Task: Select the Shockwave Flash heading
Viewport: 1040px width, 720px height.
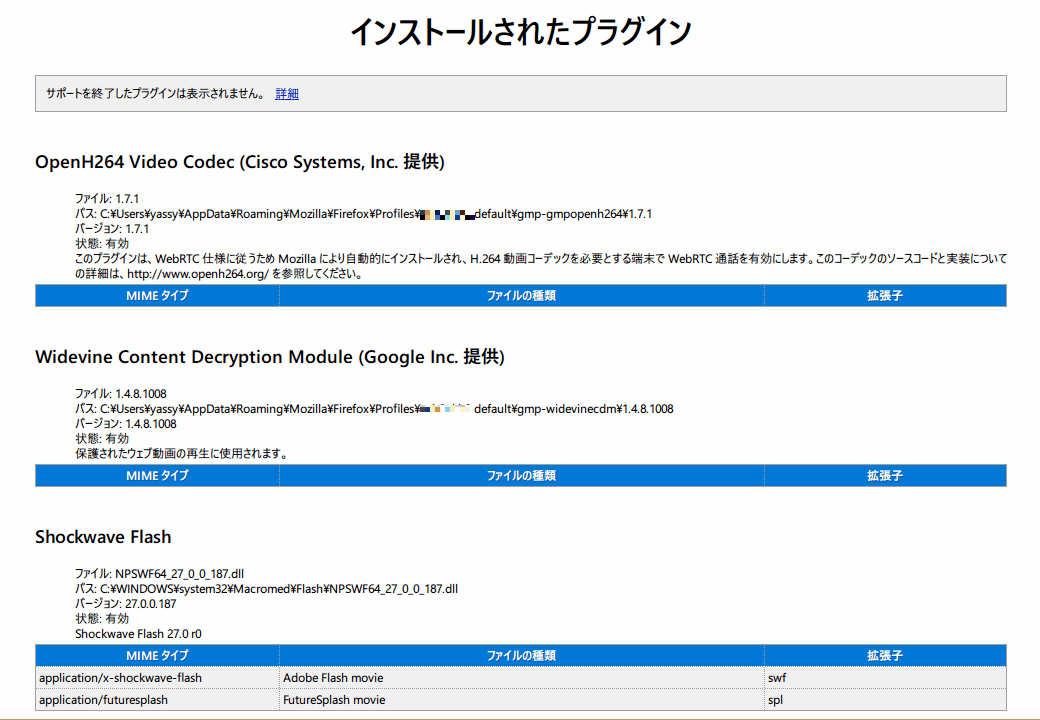Action: pyautogui.click(x=103, y=536)
